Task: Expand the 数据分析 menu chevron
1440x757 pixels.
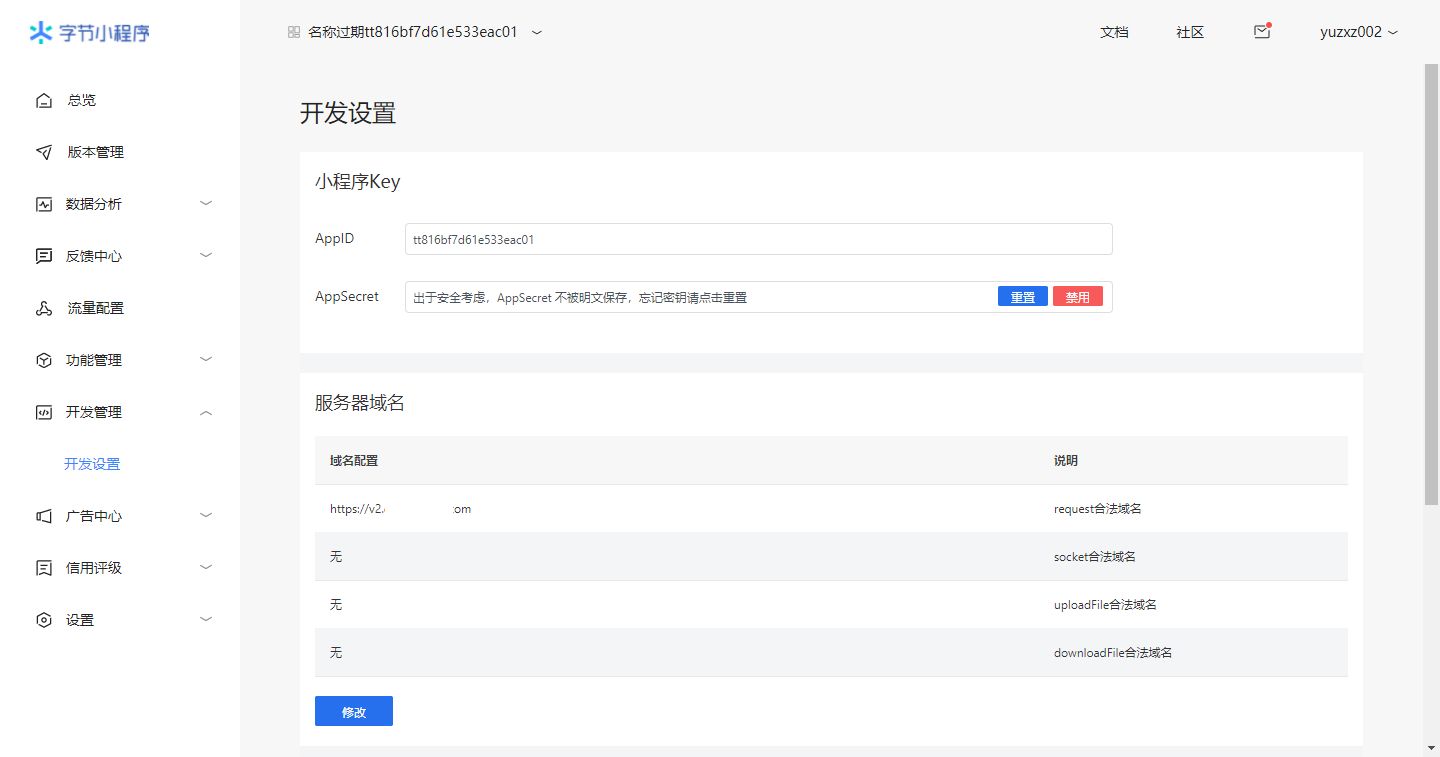Action: point(206,203)
